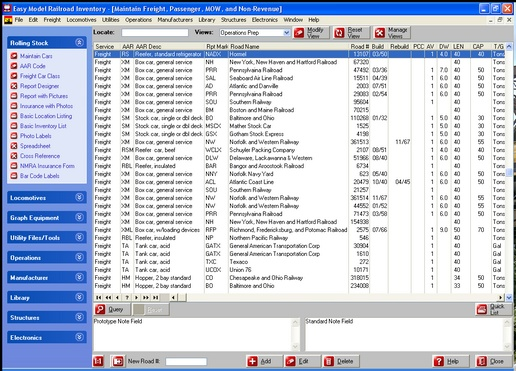
Task: Open Photo Labels
Action: (35, 136)
